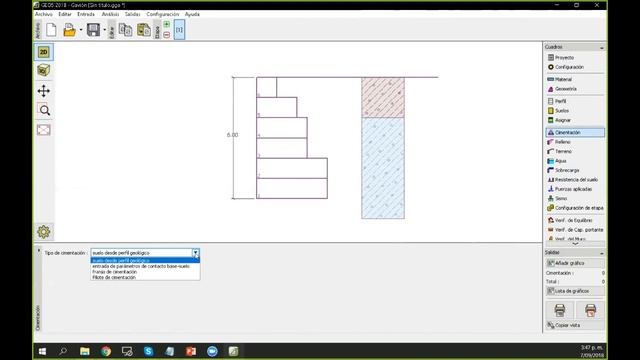
Task: Click the fit drawing to window icon
Action: 44,130
